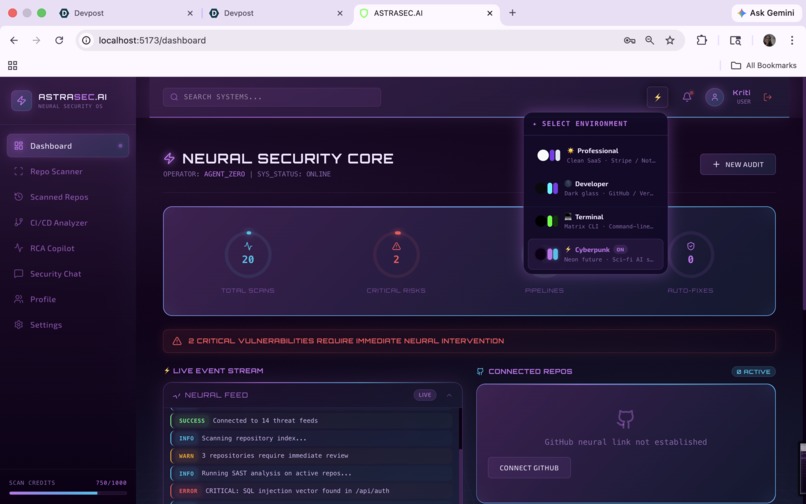The width and height of the screenshot is (806, 504).
Task: Select the Terminal environment theme
Action: point(595,221)
